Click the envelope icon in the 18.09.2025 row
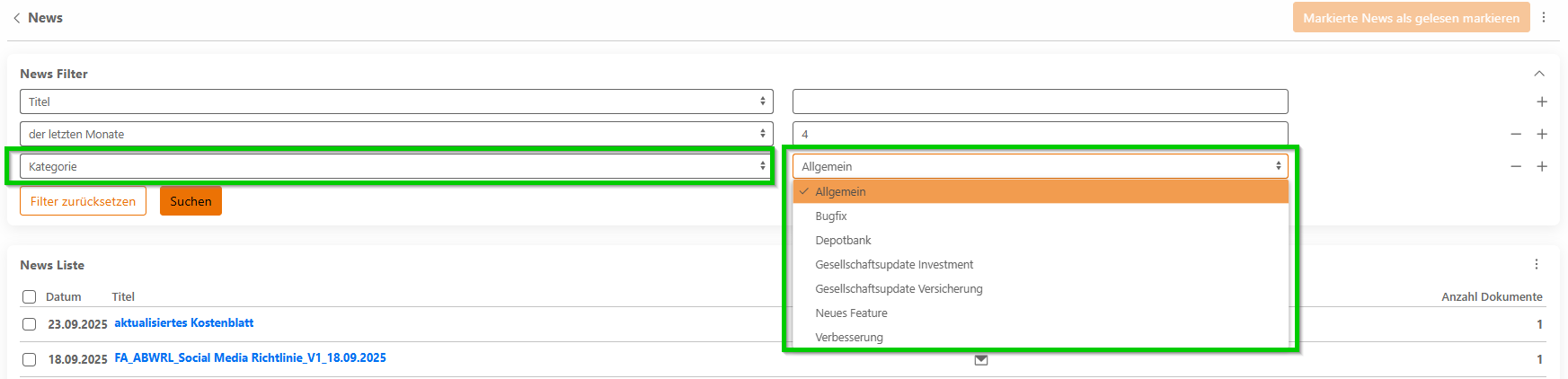This screenshot has height=379, width=1568. [x=981, y=360]
